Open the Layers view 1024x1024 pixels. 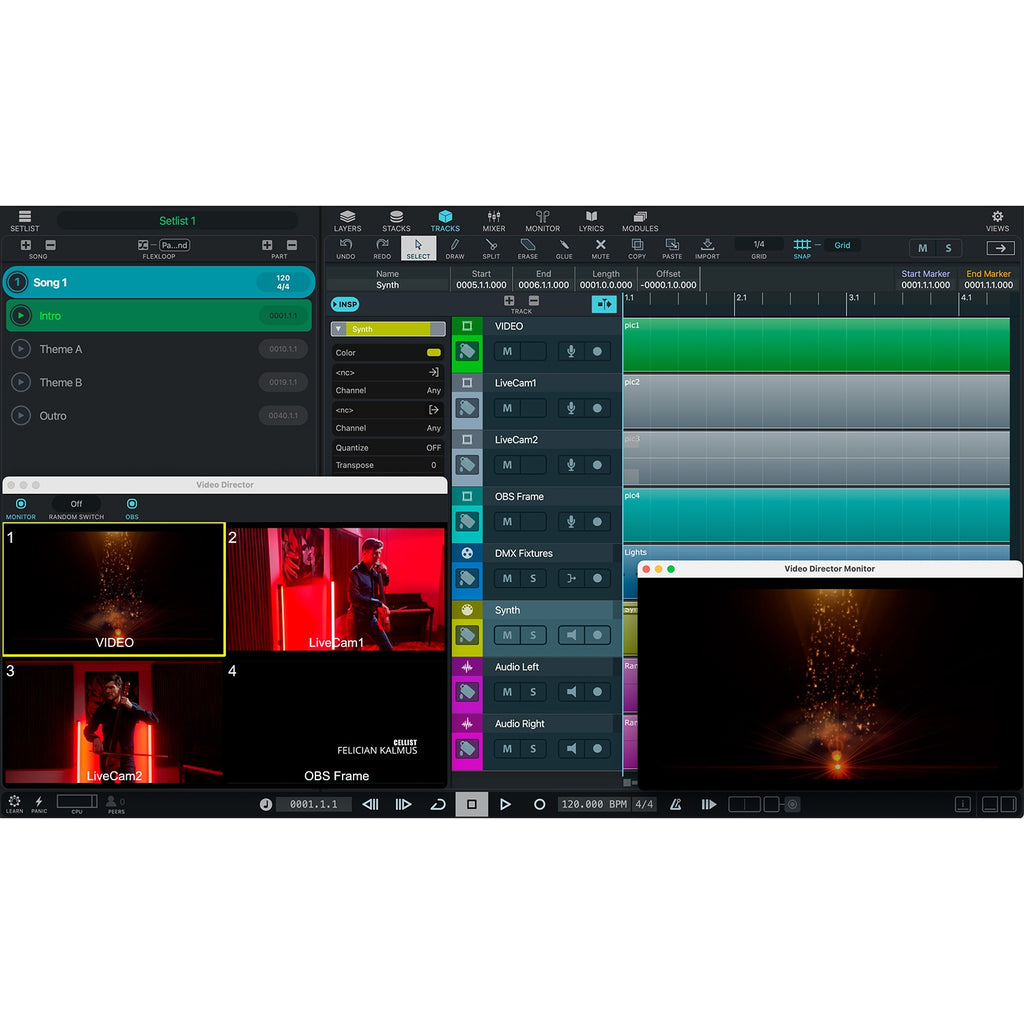tap(347, 221)
